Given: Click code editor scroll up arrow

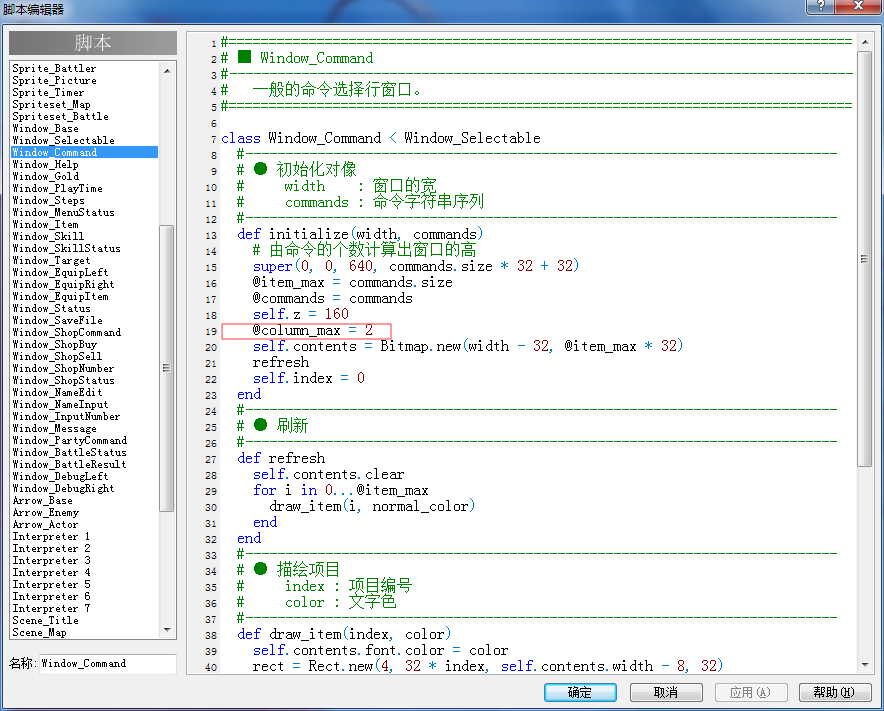Looking at the screenshot, I should tap(864, 42).
